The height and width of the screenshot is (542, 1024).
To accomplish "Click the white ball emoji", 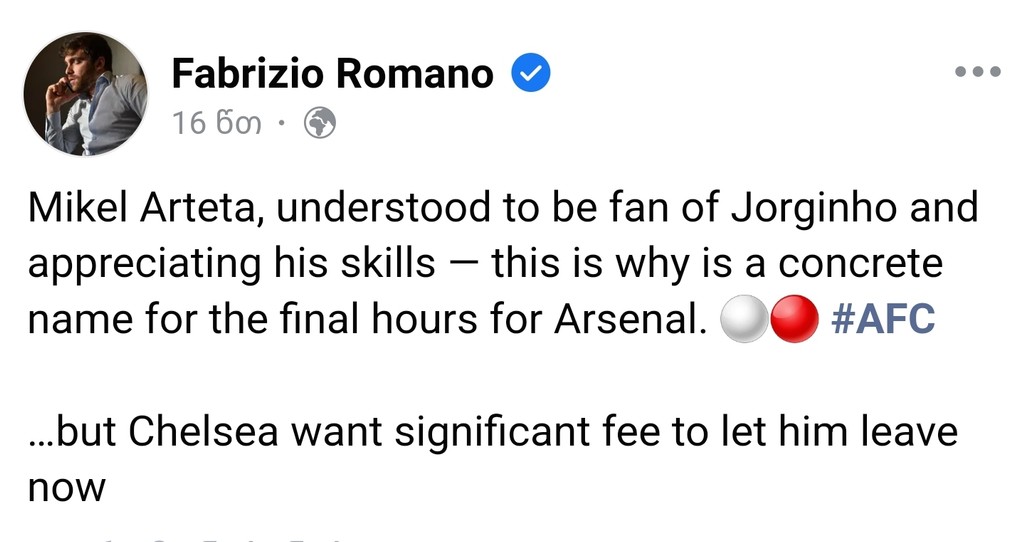I will coord(741,320).
